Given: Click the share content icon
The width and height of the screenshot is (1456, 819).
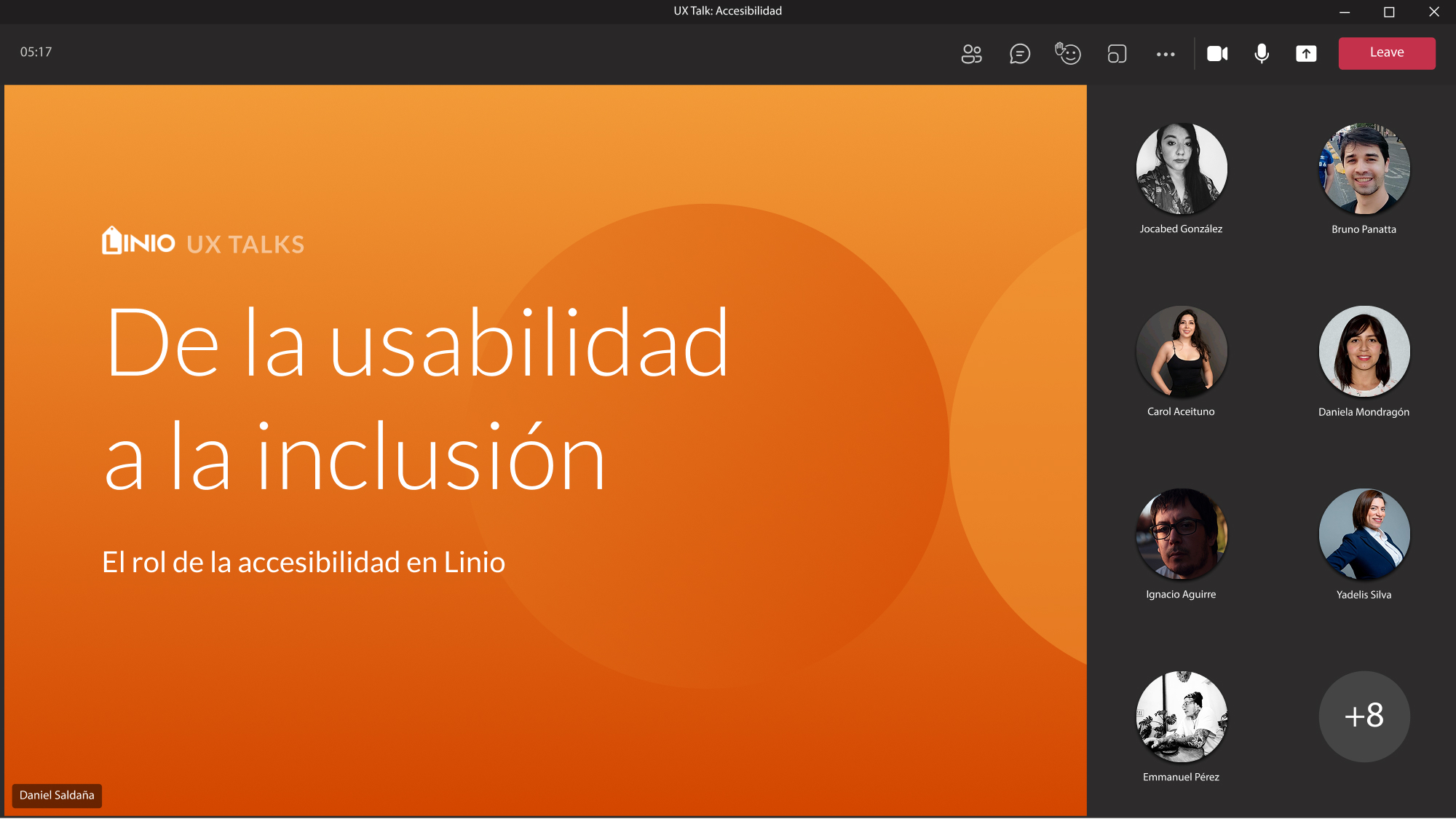Looking at the screenshot, I should pyautogui.click(x=1306, y=54).
